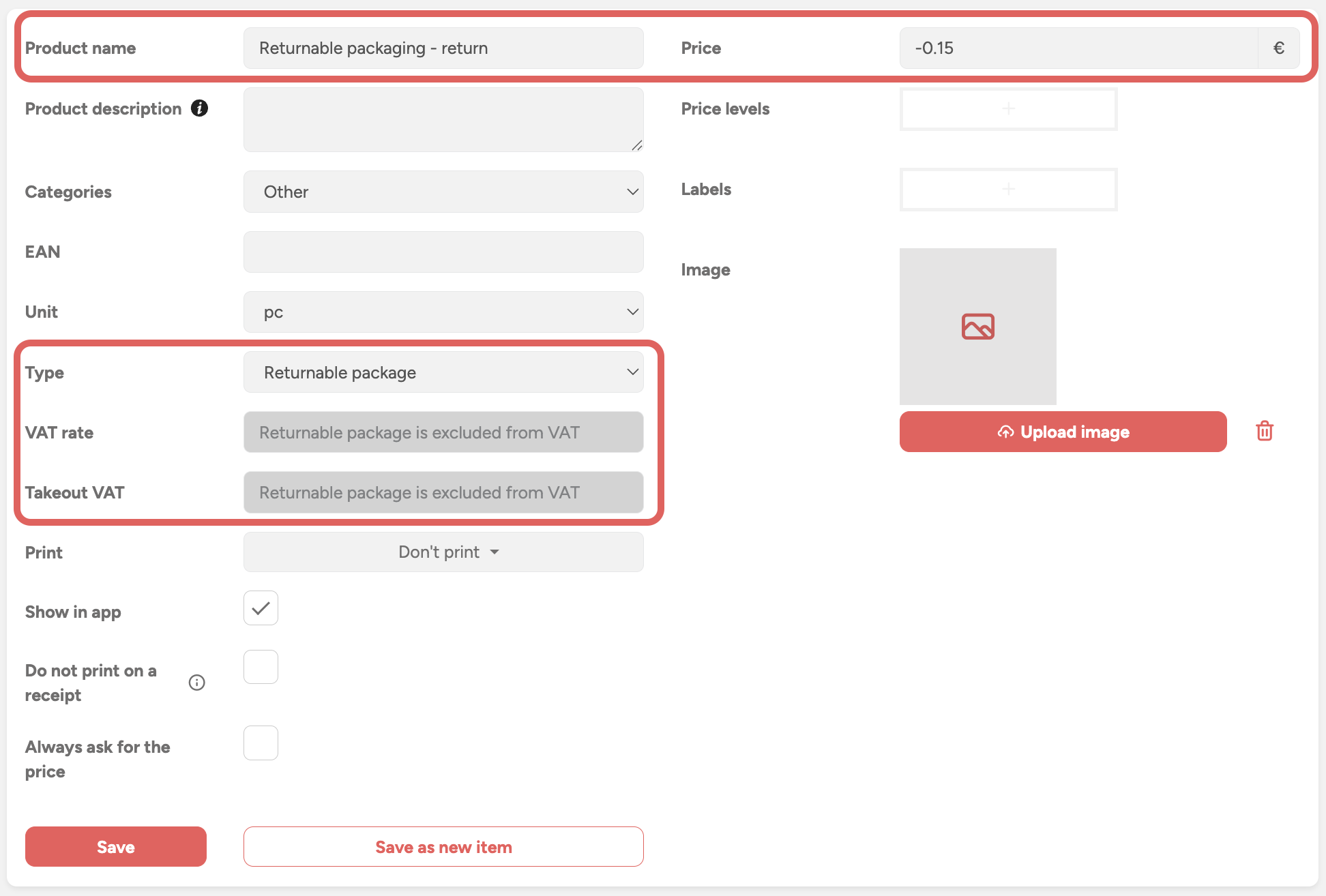Click the euro currency symbol

pyautogui.click(x=1278, y=48)
